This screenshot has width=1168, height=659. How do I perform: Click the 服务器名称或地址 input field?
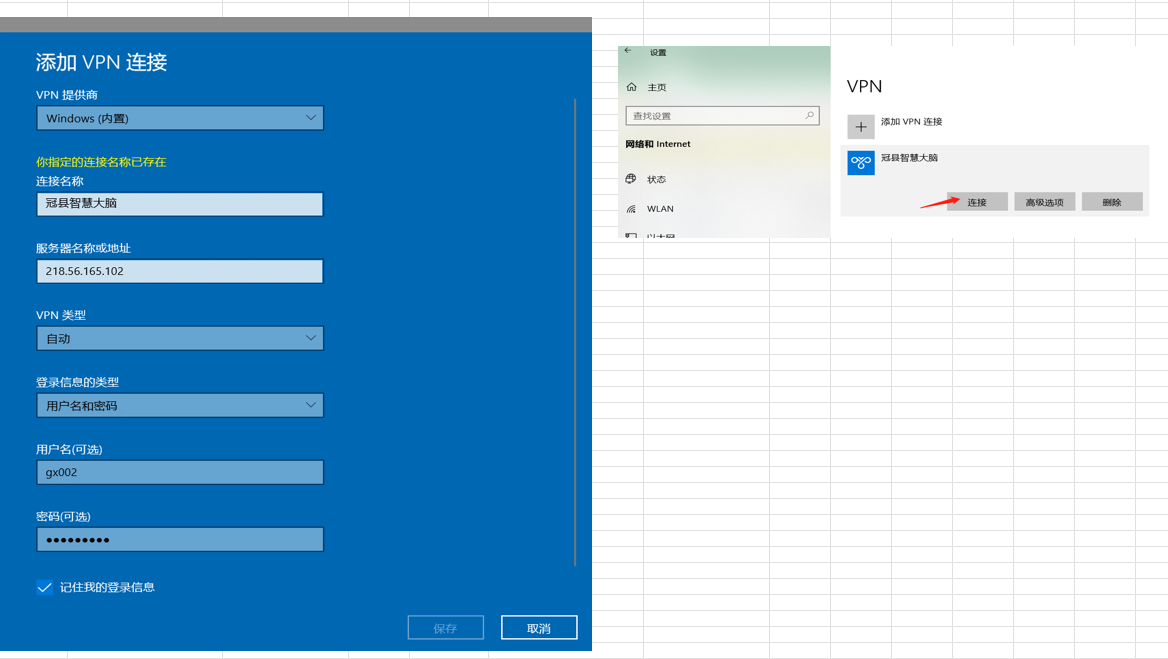point(180,271)
